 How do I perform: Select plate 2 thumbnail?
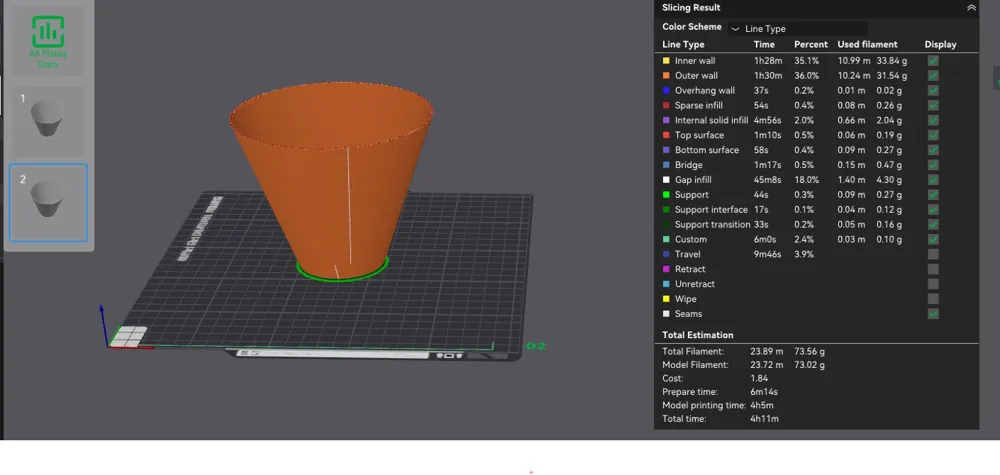[48, 203]
